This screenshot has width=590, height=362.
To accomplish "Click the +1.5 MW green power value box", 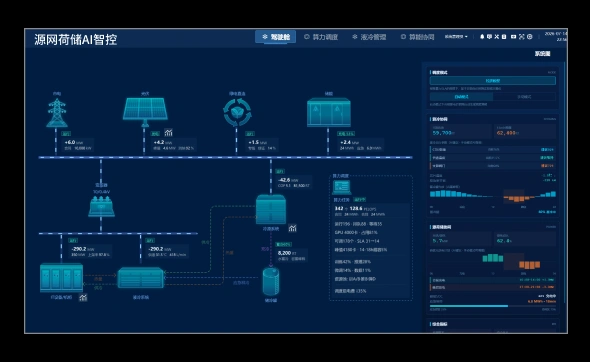I will 262,145.
